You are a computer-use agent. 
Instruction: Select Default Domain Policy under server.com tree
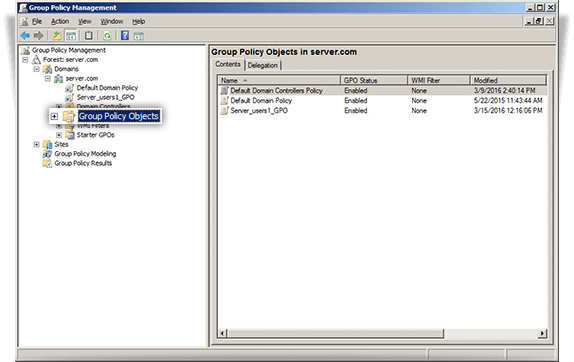[x=107, y=88]
